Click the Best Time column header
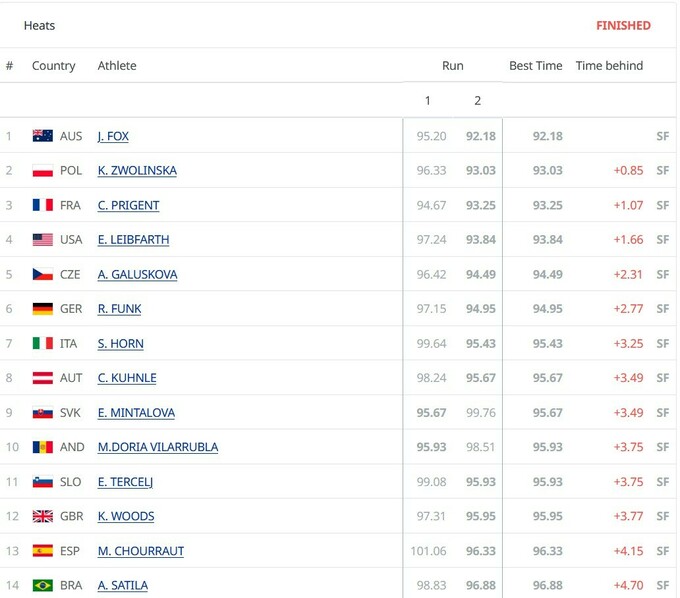The height and width of the screenshot is (598, 680). click(x=536, y=66)
